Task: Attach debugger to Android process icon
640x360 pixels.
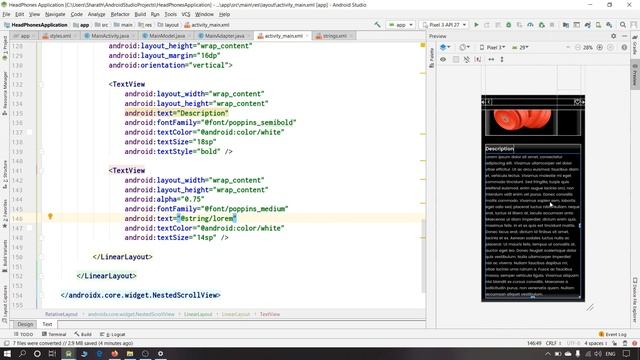Action: [x=542, y=25]
